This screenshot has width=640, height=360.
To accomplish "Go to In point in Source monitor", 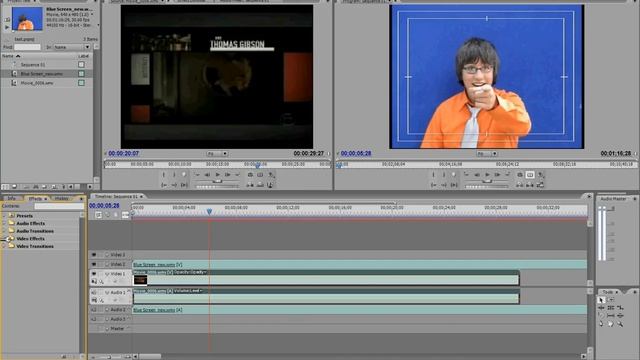I will [x=163, y=185].
